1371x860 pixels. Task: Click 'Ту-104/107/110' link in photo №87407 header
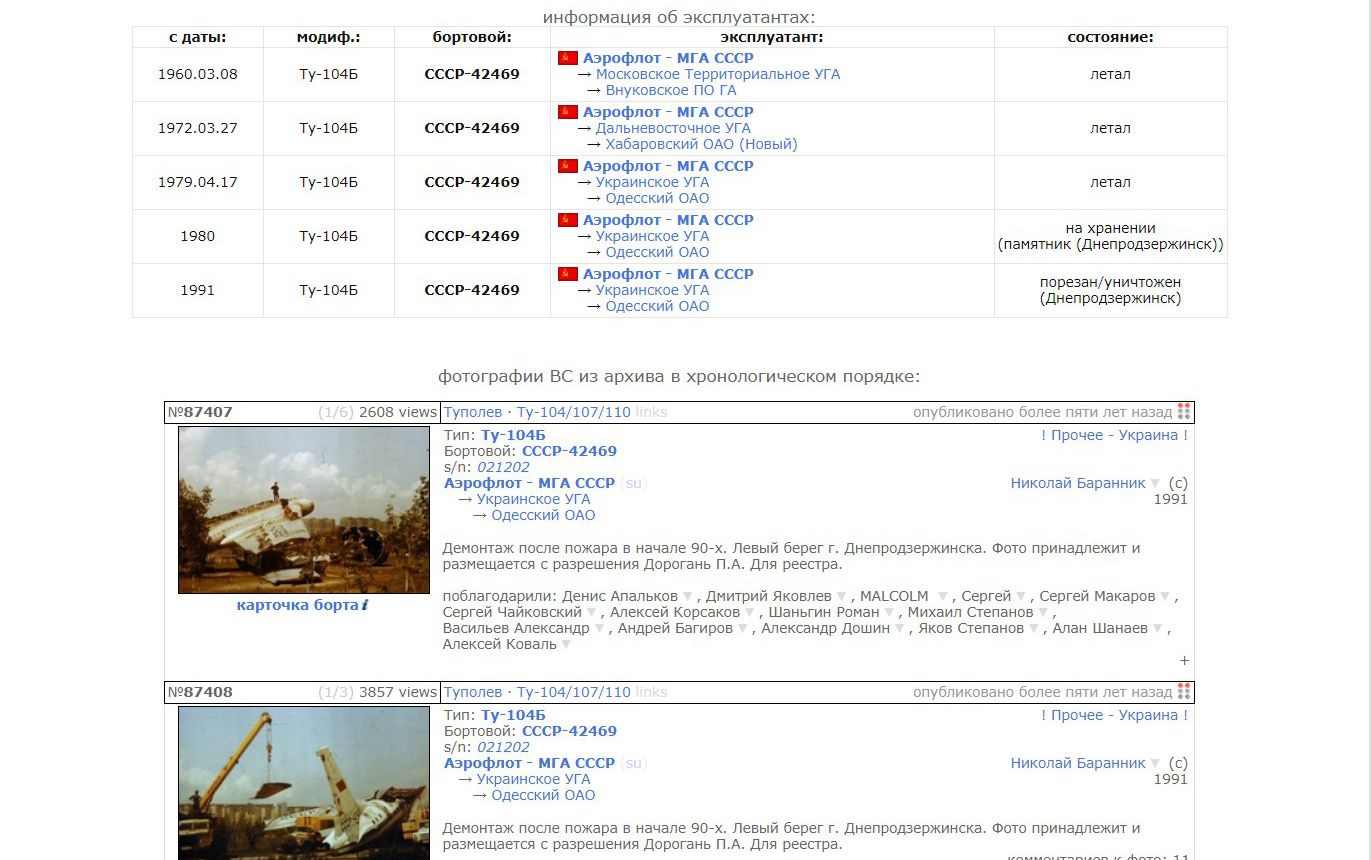click(573, 412)
